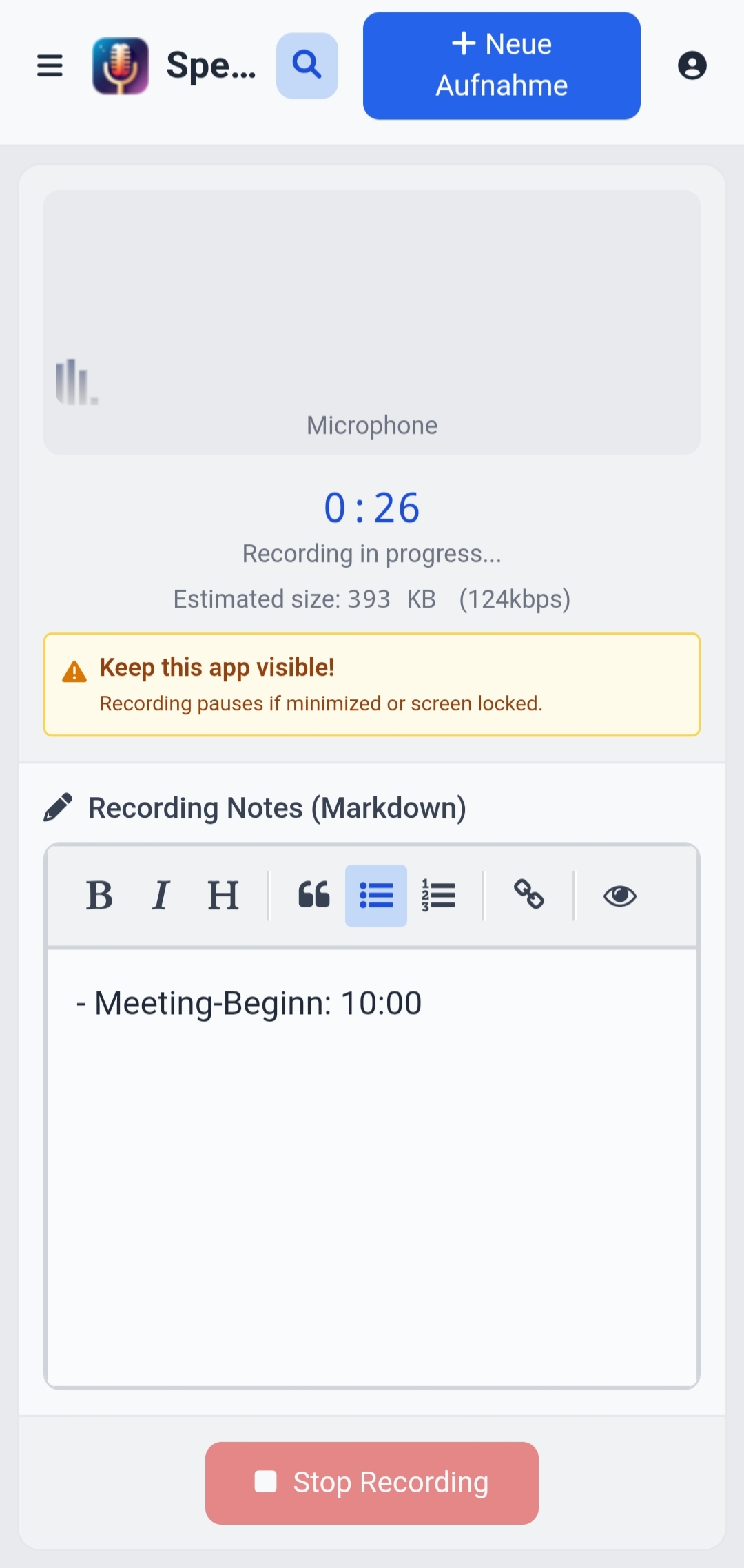Open the hamburger navigation menu

50,66
